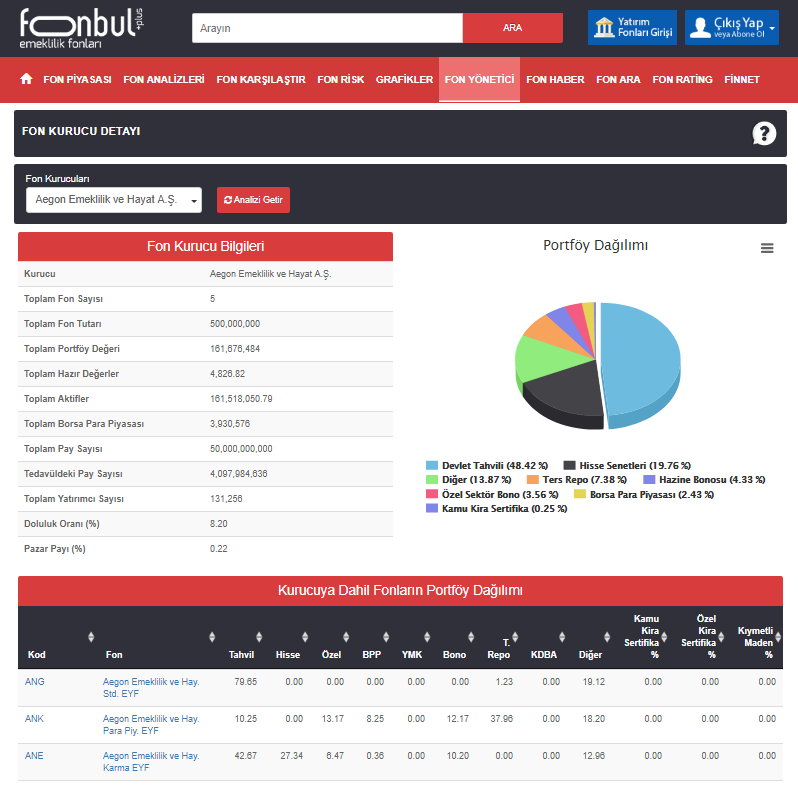Go to home via house icon
The image size is (798, 785).
point(26,79)
